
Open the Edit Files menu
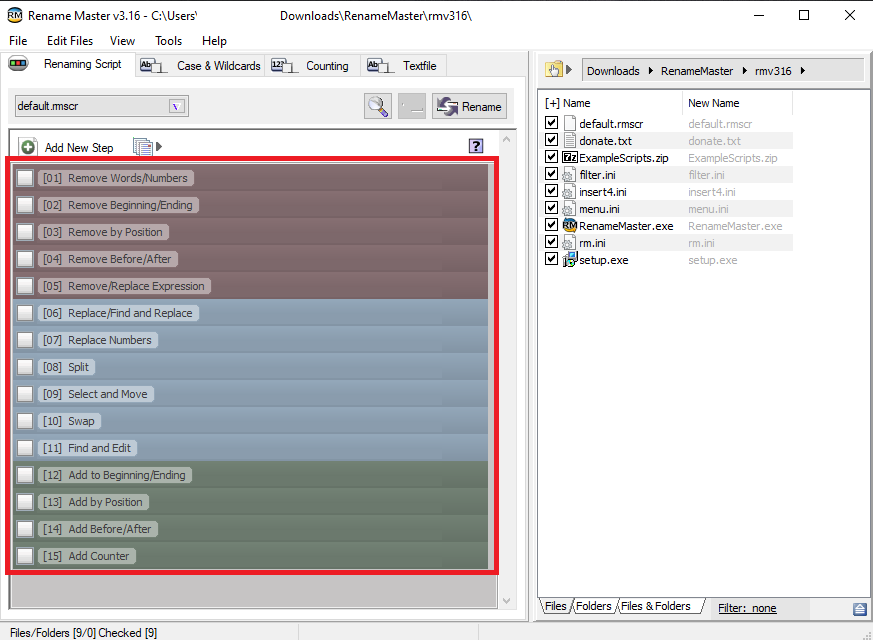[x=70, y=41]
